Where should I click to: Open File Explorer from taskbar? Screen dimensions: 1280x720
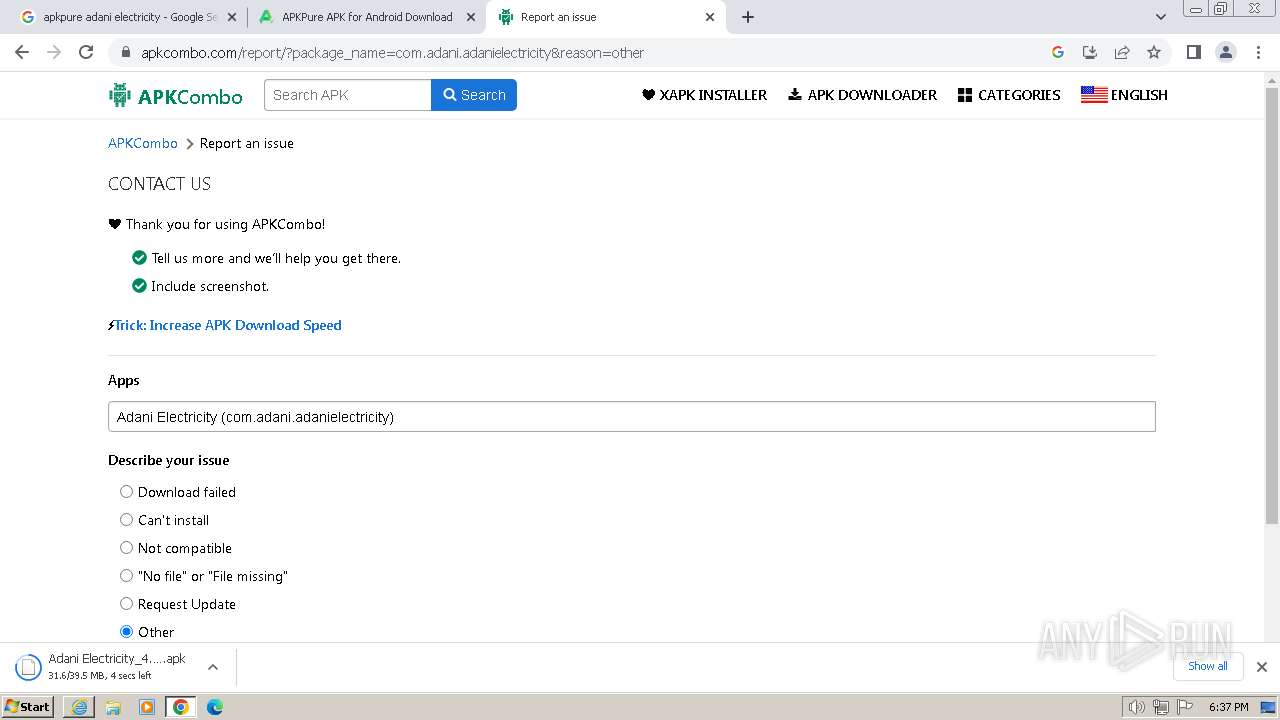(x=113, y=707)
